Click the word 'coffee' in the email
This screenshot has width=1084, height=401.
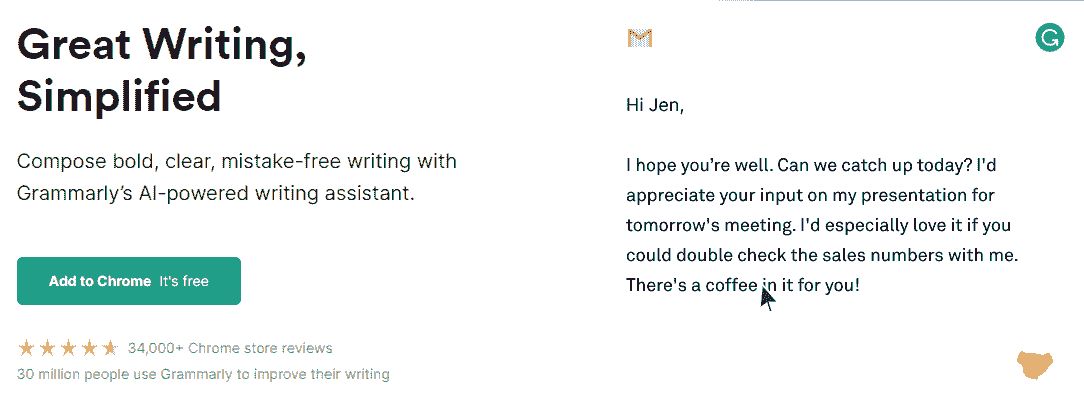pos(731,285)
